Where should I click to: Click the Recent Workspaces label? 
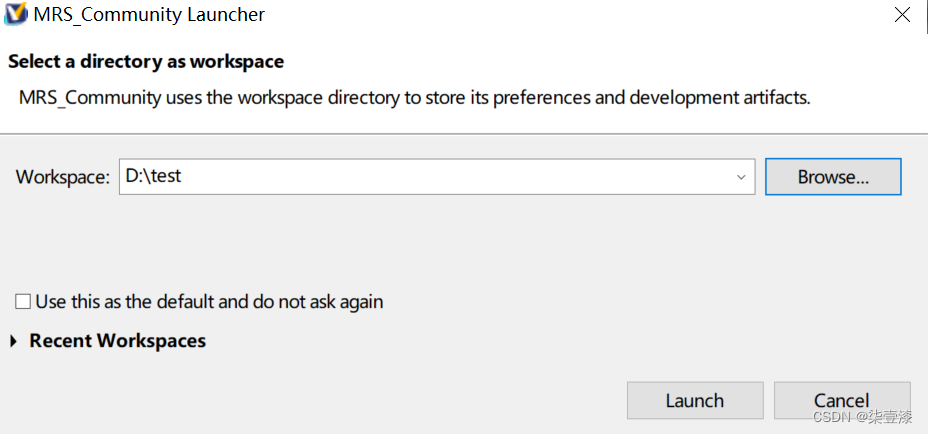[117, 341]
